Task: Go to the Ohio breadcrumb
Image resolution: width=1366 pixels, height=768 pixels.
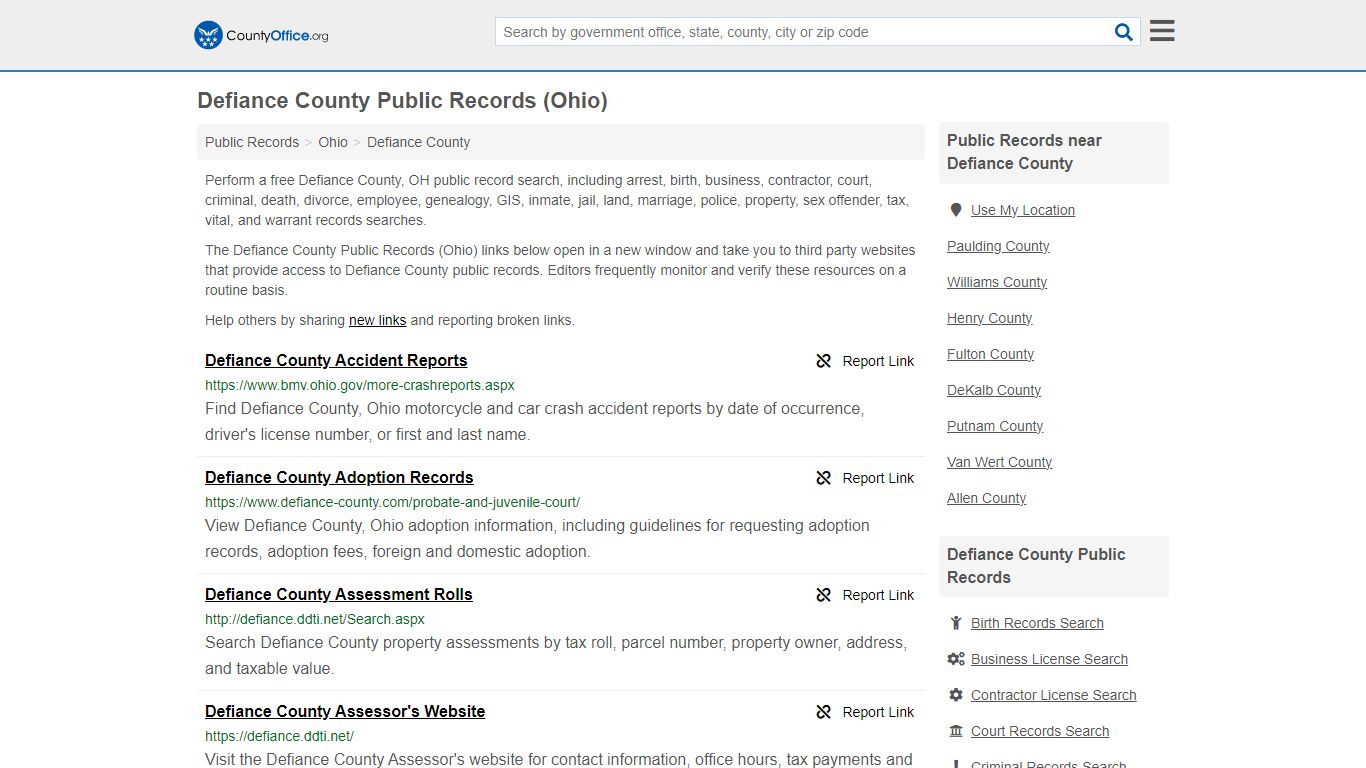Action: (x=333, y=142)
